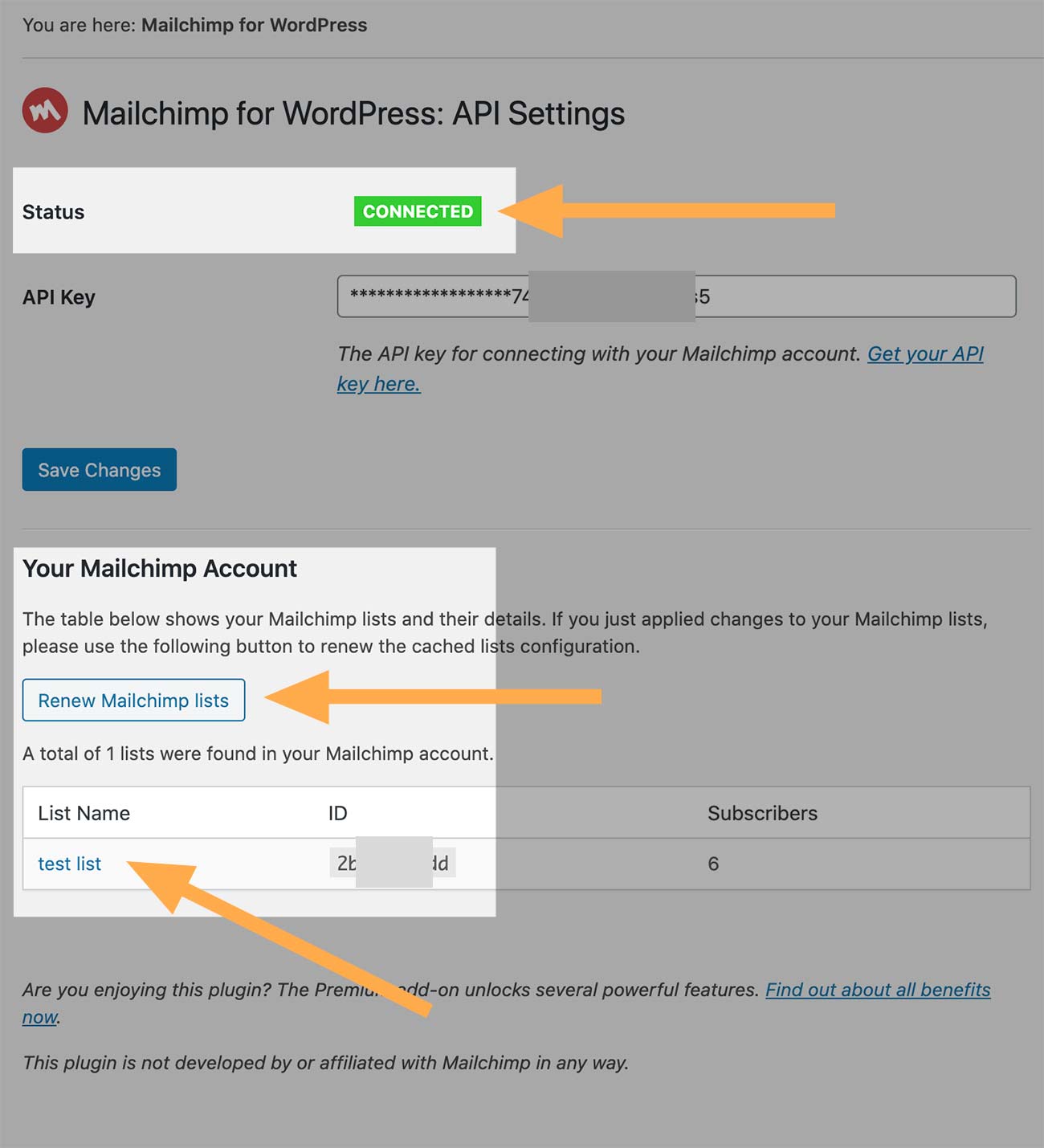Click the API Key row label
Screen dimensions: 1044x1148
tap(57, 296)
